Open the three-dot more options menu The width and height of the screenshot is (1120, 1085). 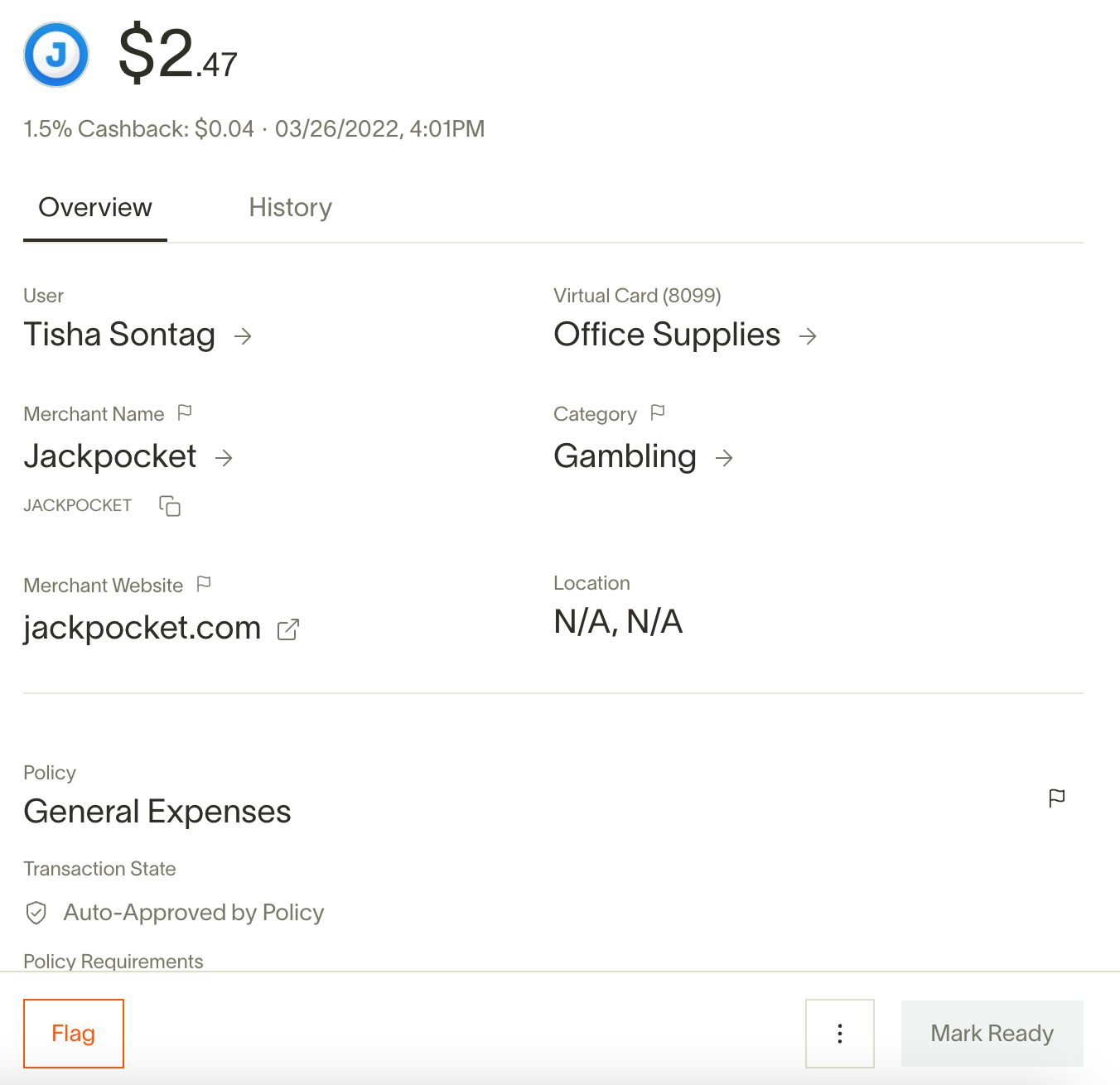click(840, 1034)
